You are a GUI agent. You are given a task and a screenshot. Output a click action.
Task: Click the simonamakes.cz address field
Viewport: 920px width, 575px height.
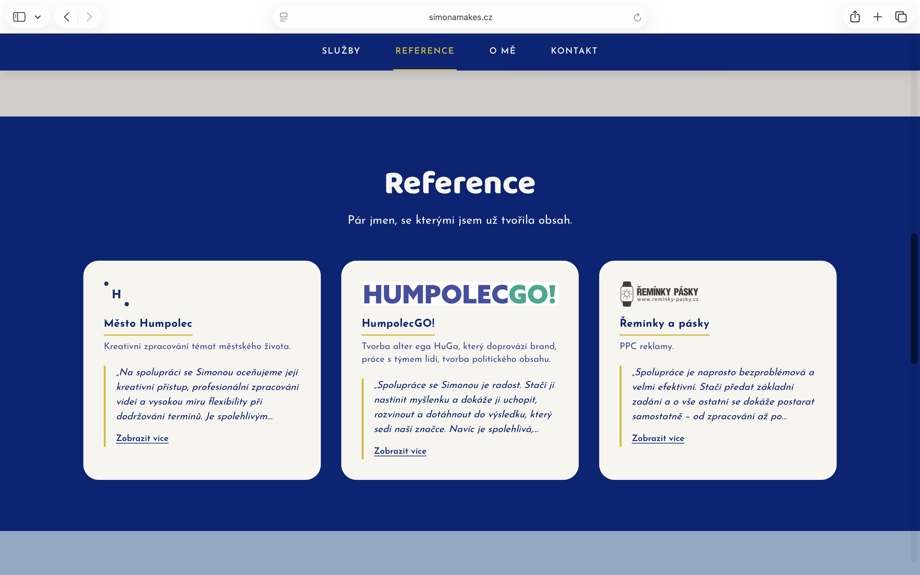pyautogui.click(x=460, y=17)
